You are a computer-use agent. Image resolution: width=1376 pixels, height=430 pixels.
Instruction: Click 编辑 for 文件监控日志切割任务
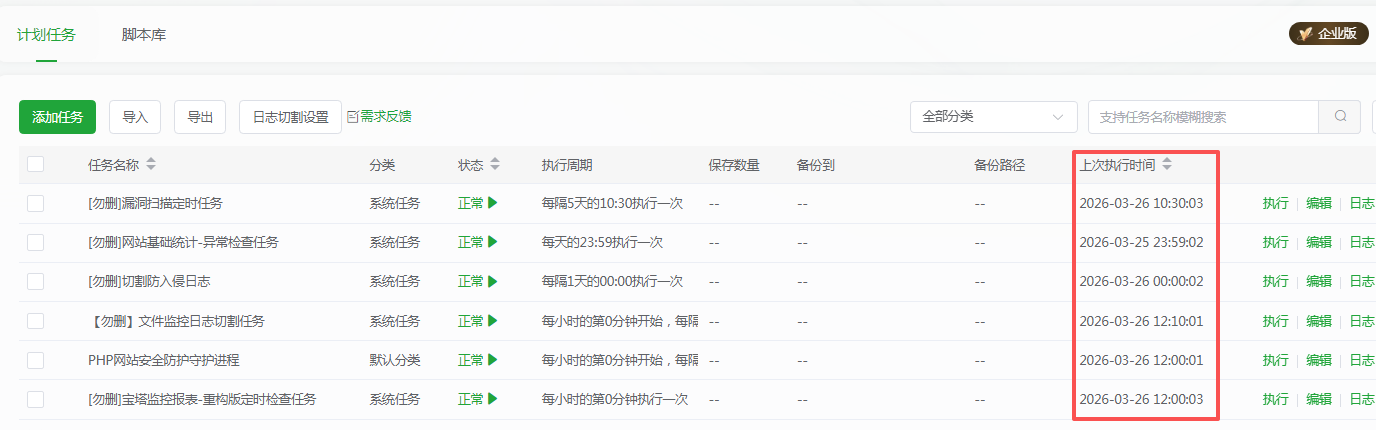tap(1319, 321)
